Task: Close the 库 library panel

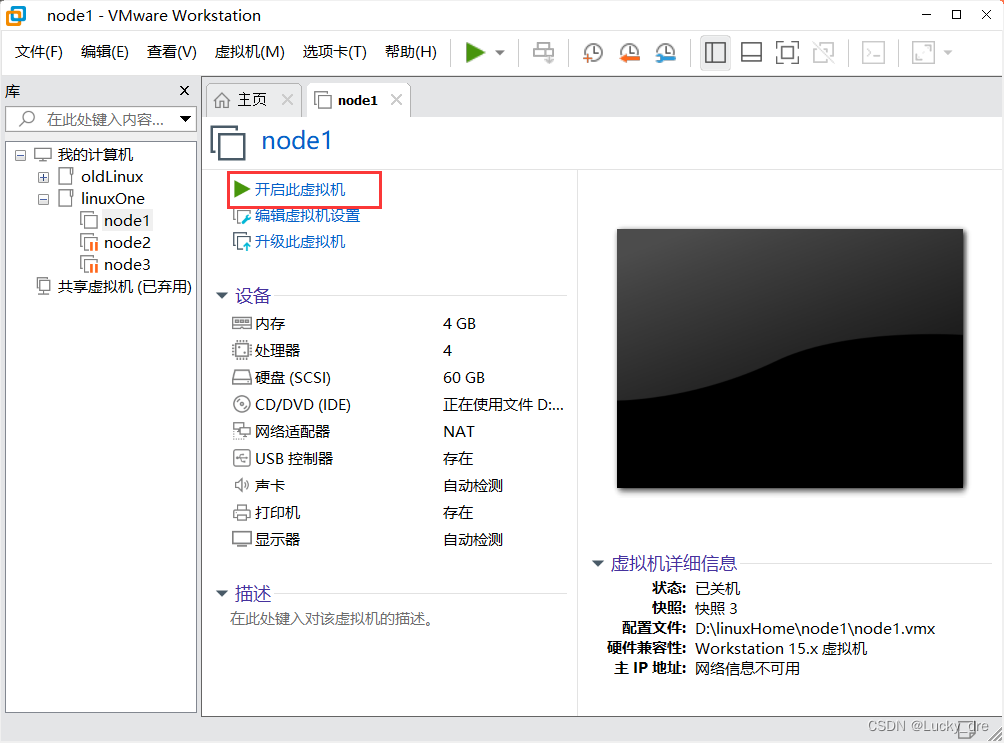Action: click(x=184, y=91)
